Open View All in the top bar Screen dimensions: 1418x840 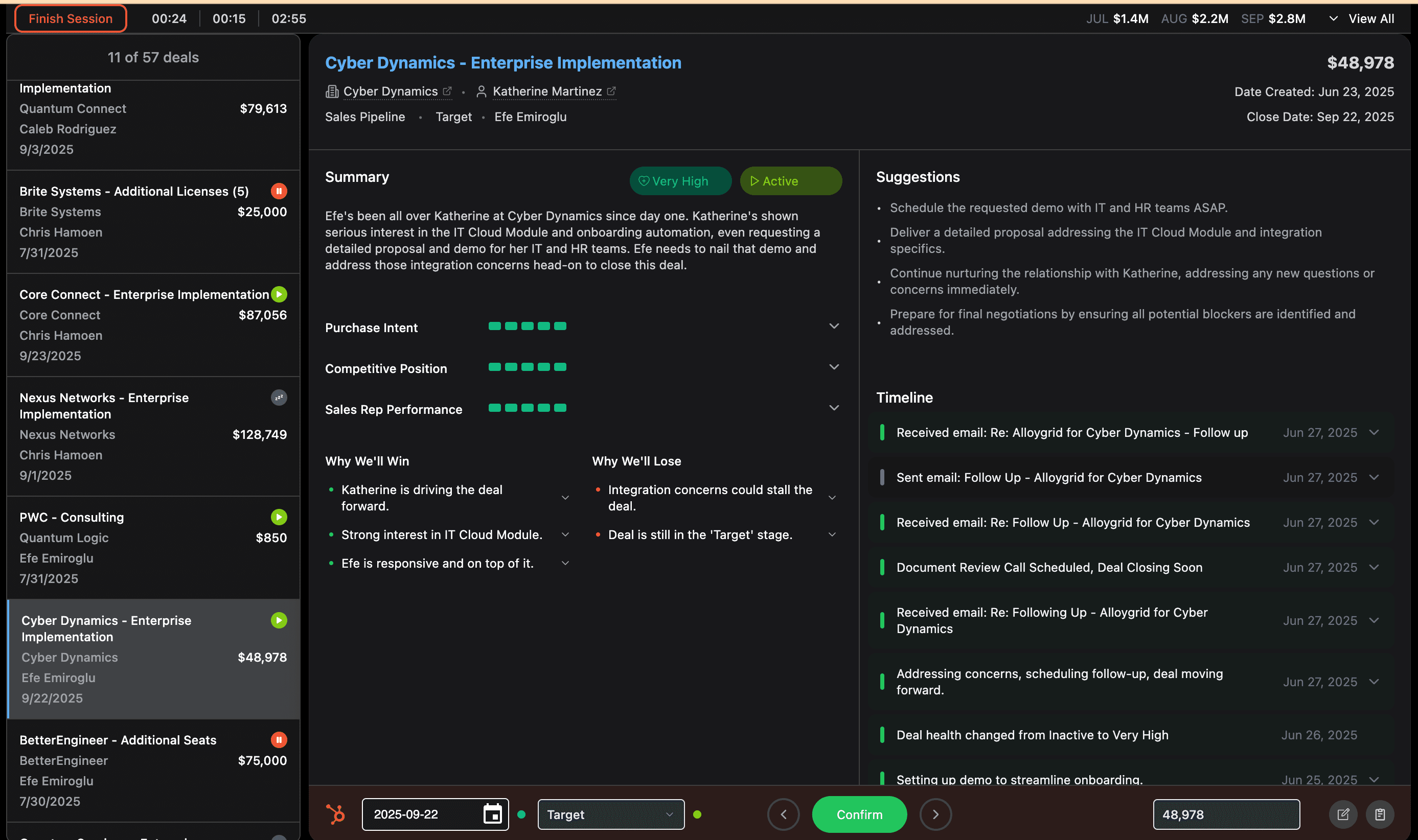1371,18
